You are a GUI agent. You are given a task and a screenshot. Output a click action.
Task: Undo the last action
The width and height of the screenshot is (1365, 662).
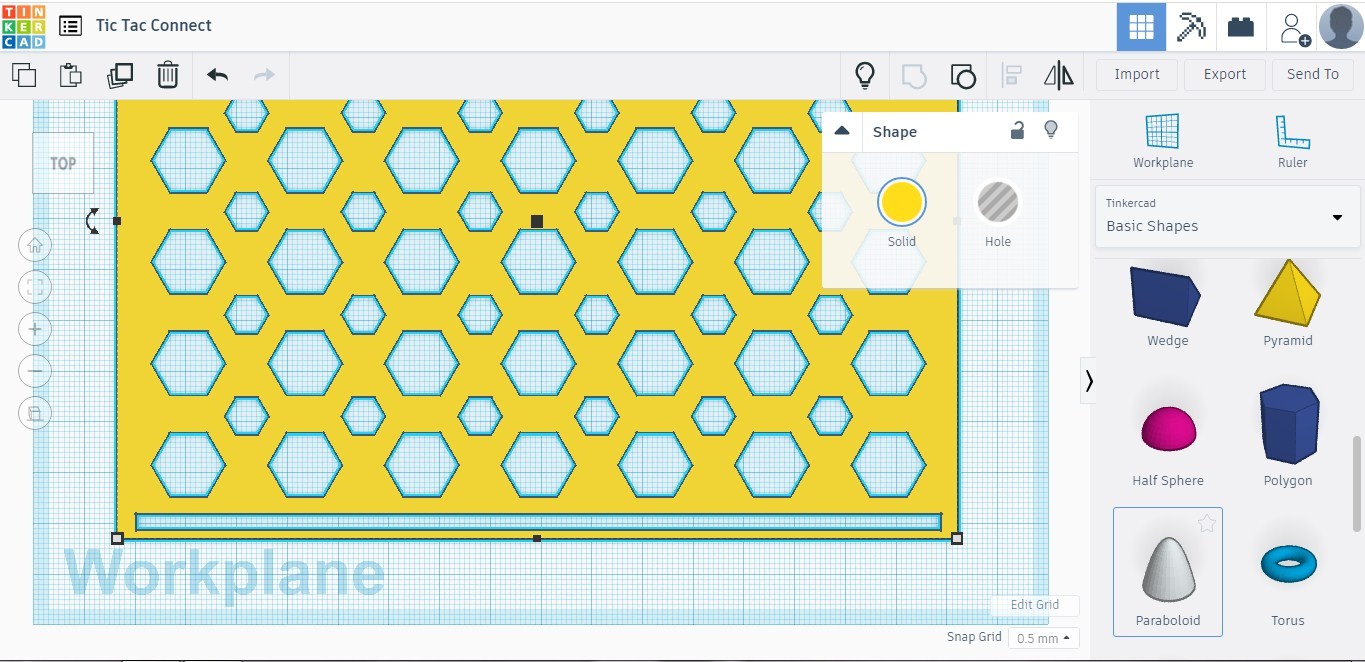tap(217, 75)
